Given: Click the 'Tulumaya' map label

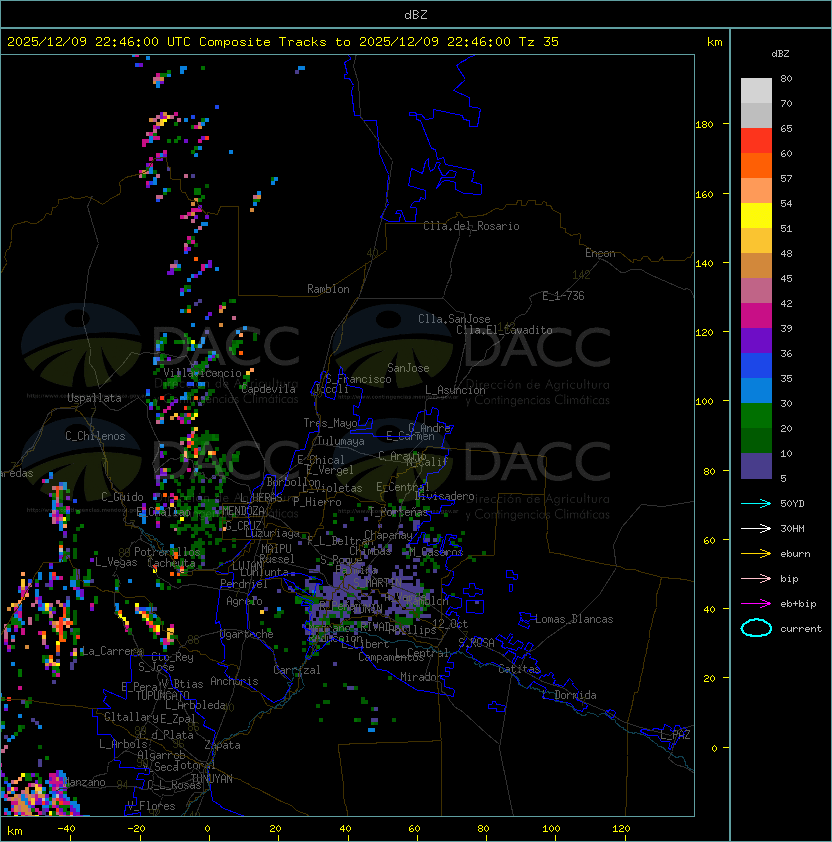Looking at the screenshot, I should click(341, 441).
